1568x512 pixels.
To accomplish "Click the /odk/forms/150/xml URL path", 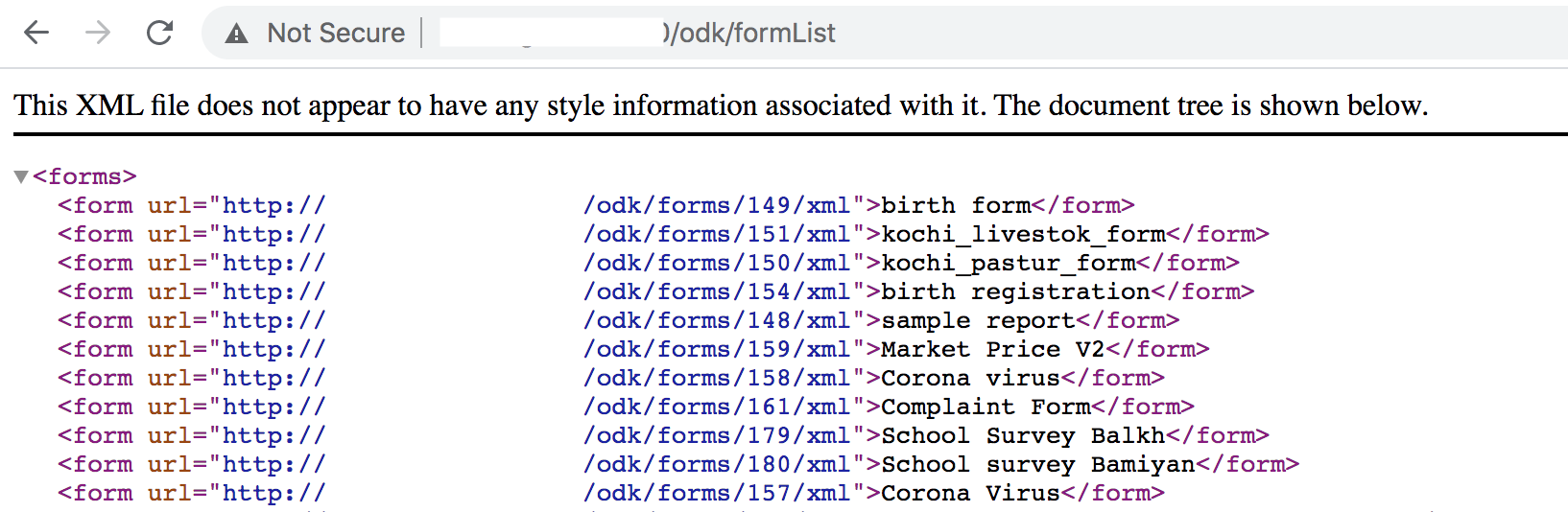I will click(x=716, y=263).
